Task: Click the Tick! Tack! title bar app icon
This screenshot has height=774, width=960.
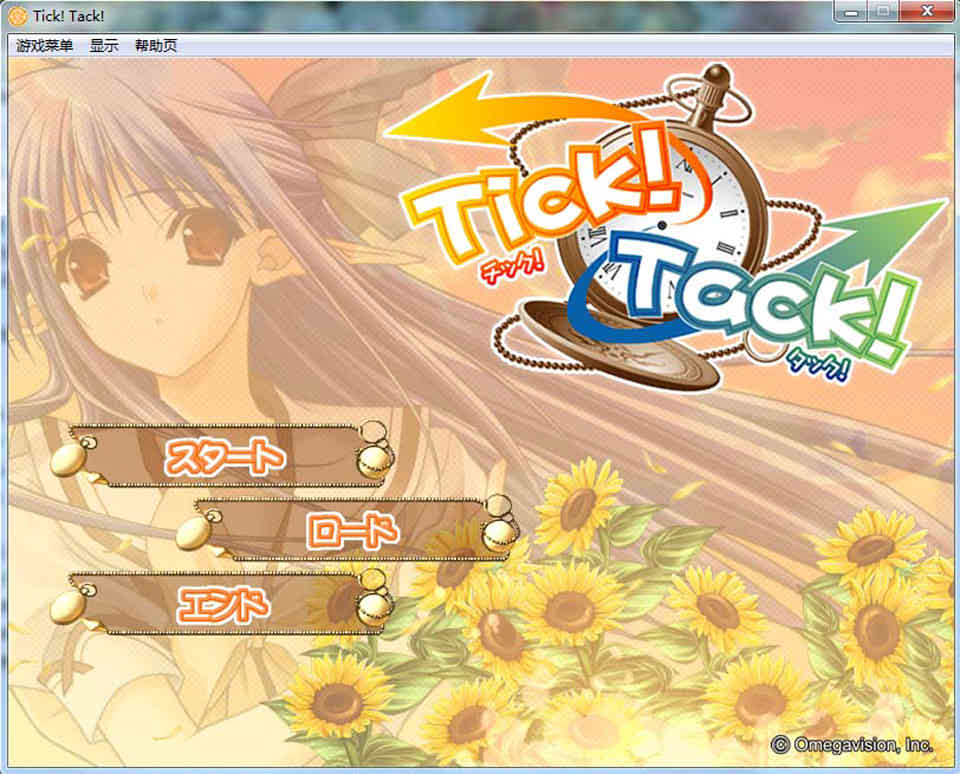Action: click(15, 16)
